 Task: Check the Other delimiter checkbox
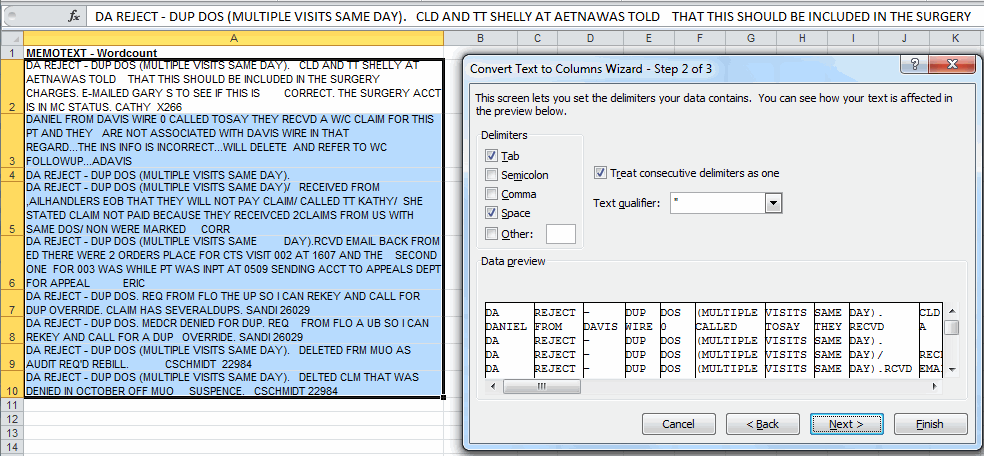tap(491, 234)
